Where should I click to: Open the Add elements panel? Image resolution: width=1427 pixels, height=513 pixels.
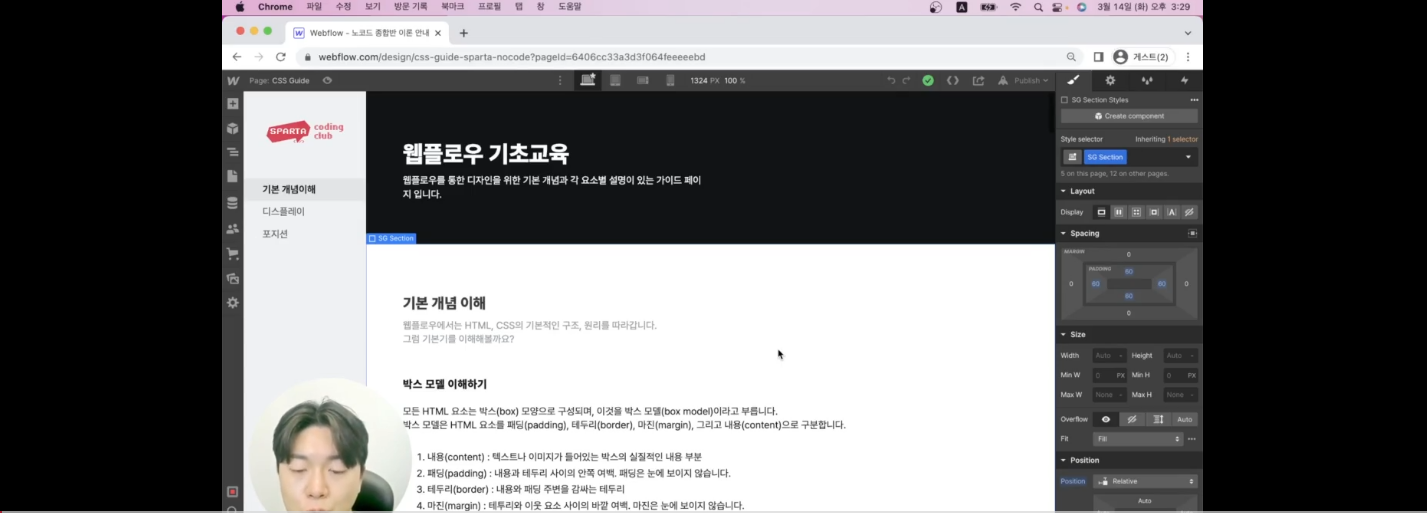pos(233,104)
